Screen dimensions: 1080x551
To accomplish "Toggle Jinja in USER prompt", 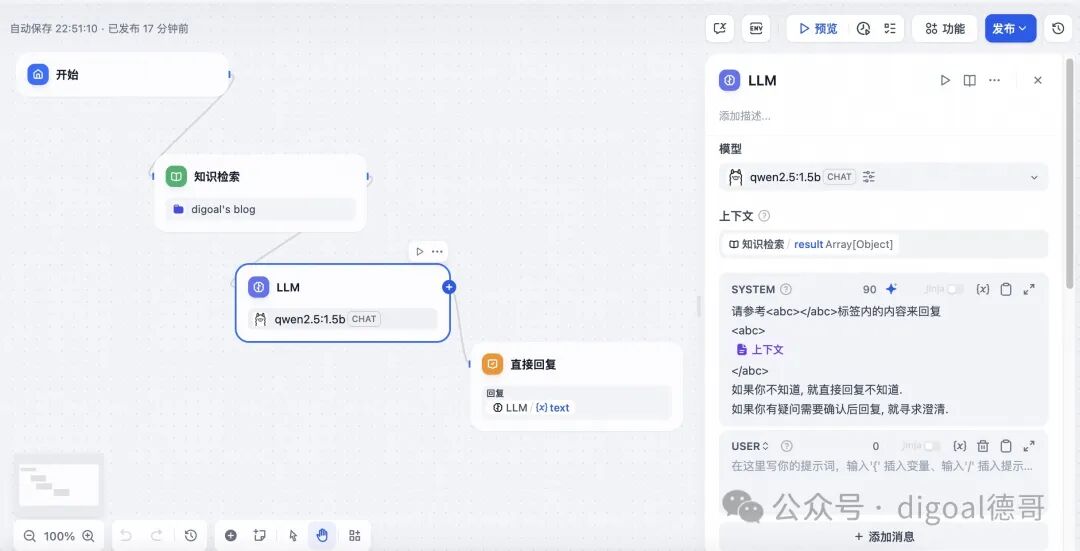I will tap(931, 446).
